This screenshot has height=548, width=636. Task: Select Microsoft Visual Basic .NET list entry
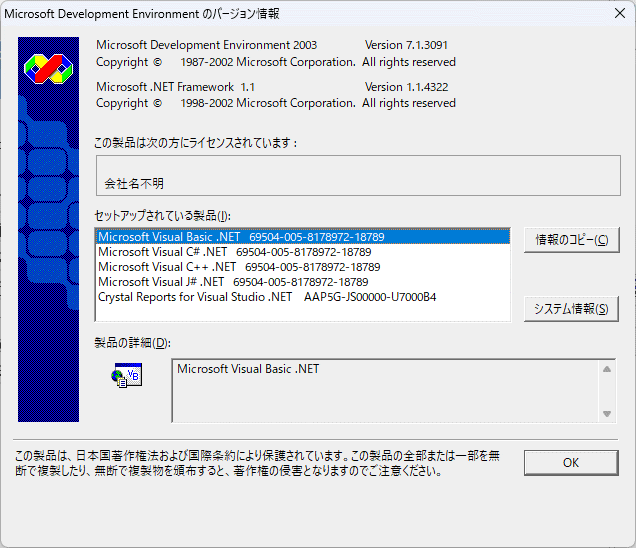[x=303, y=237]
